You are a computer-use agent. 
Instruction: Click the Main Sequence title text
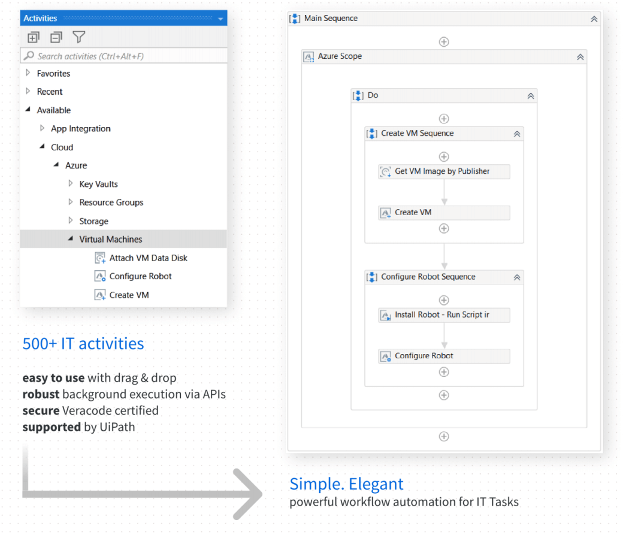pyautogui.click(x=331, y=18)
